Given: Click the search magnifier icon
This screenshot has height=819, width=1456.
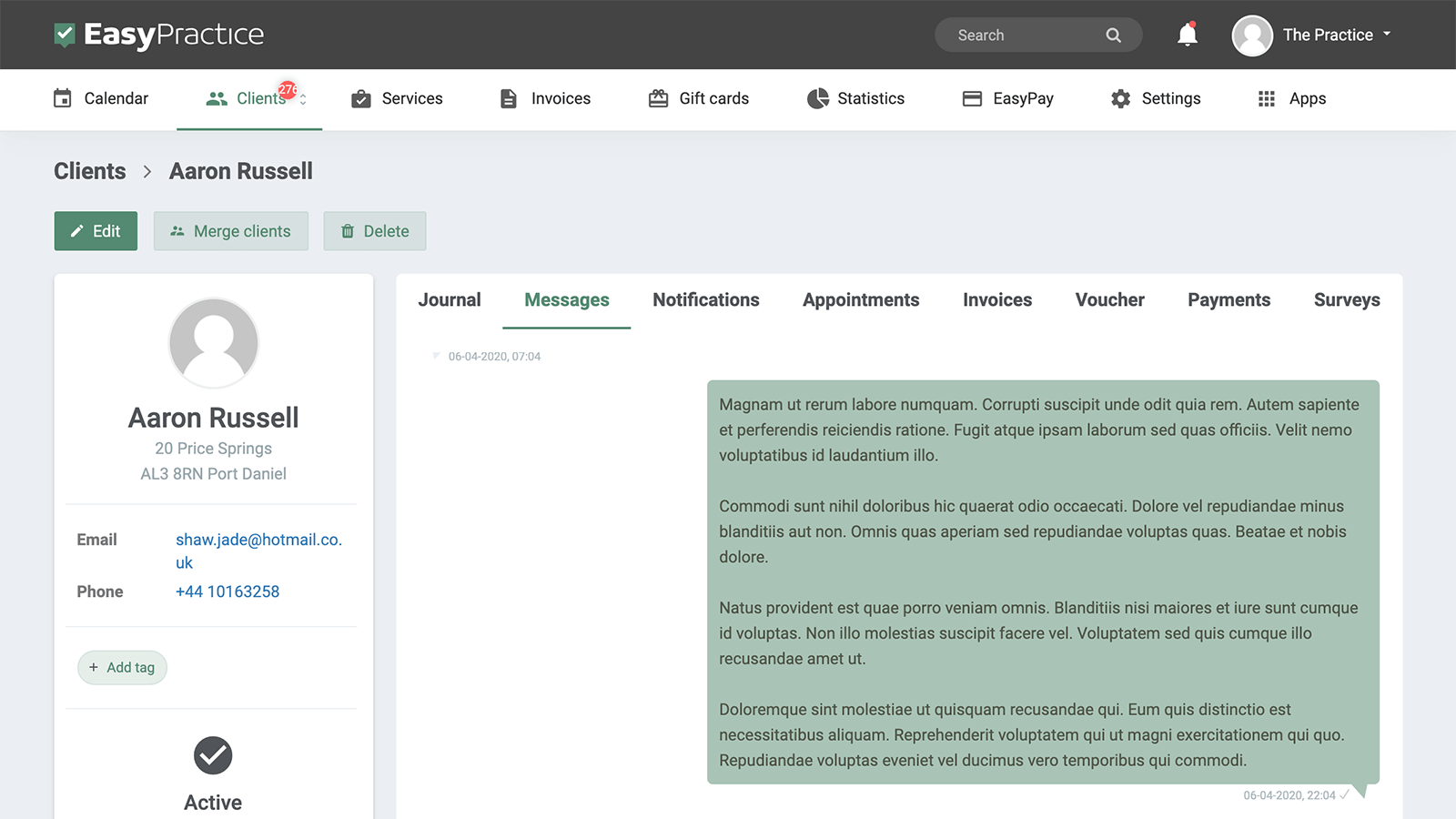Looking at the screenshot, I should pyautogui.click(x=1113, y=35).
